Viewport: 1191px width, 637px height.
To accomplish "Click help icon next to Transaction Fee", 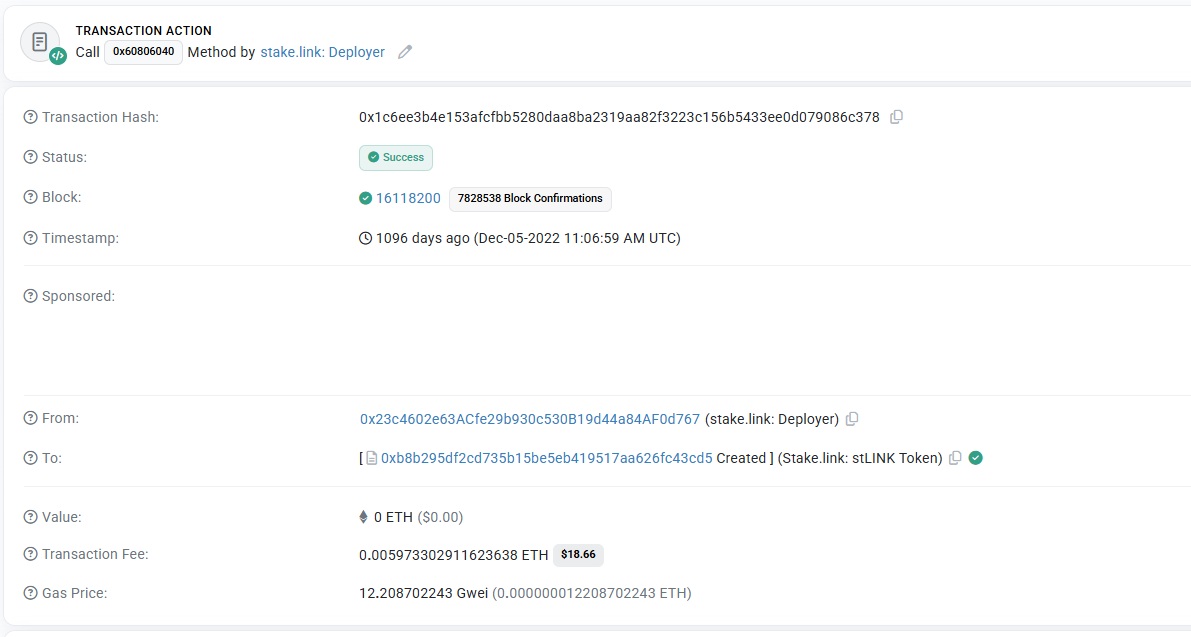I will 30,554.
